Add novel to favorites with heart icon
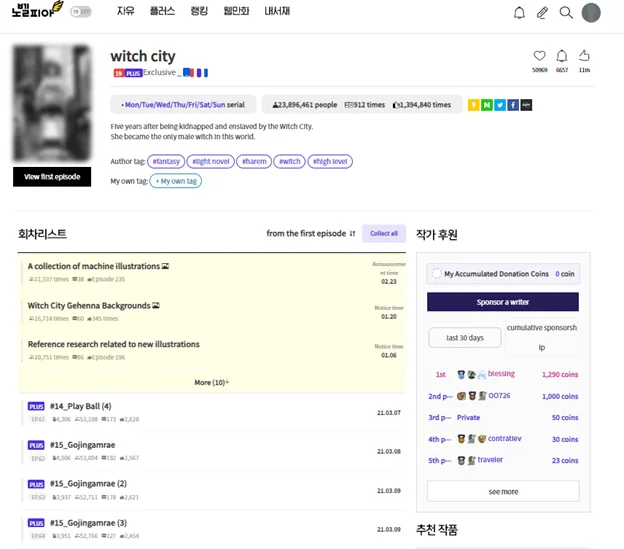Screen dimensions: 624x549 [540, 56]
